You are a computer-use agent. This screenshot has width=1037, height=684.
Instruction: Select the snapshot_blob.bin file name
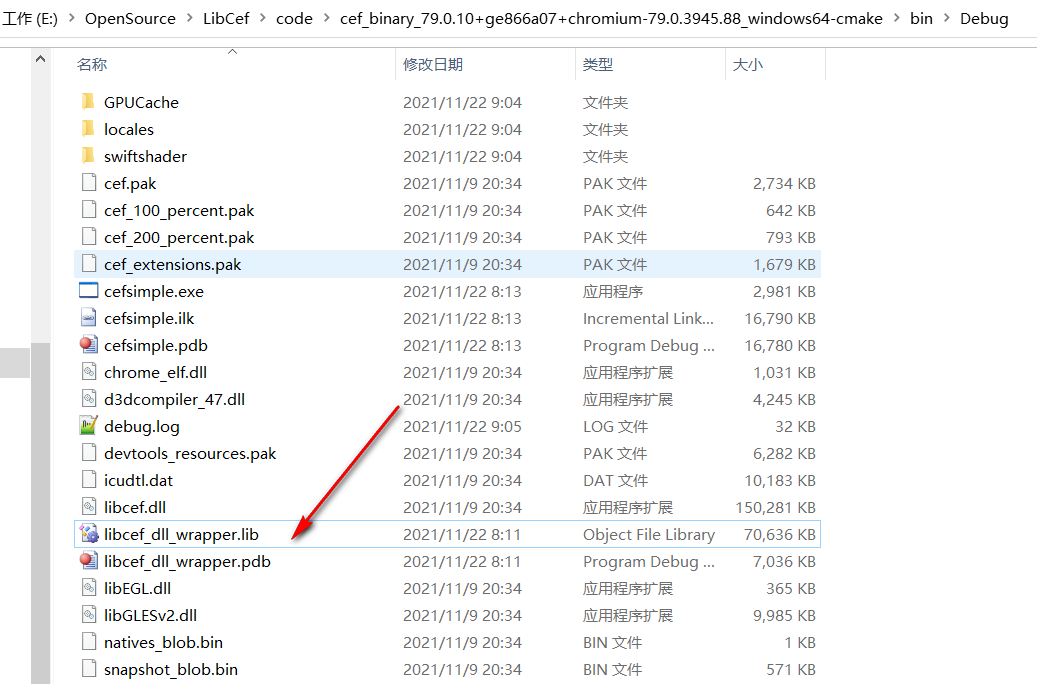coord(171,669)
